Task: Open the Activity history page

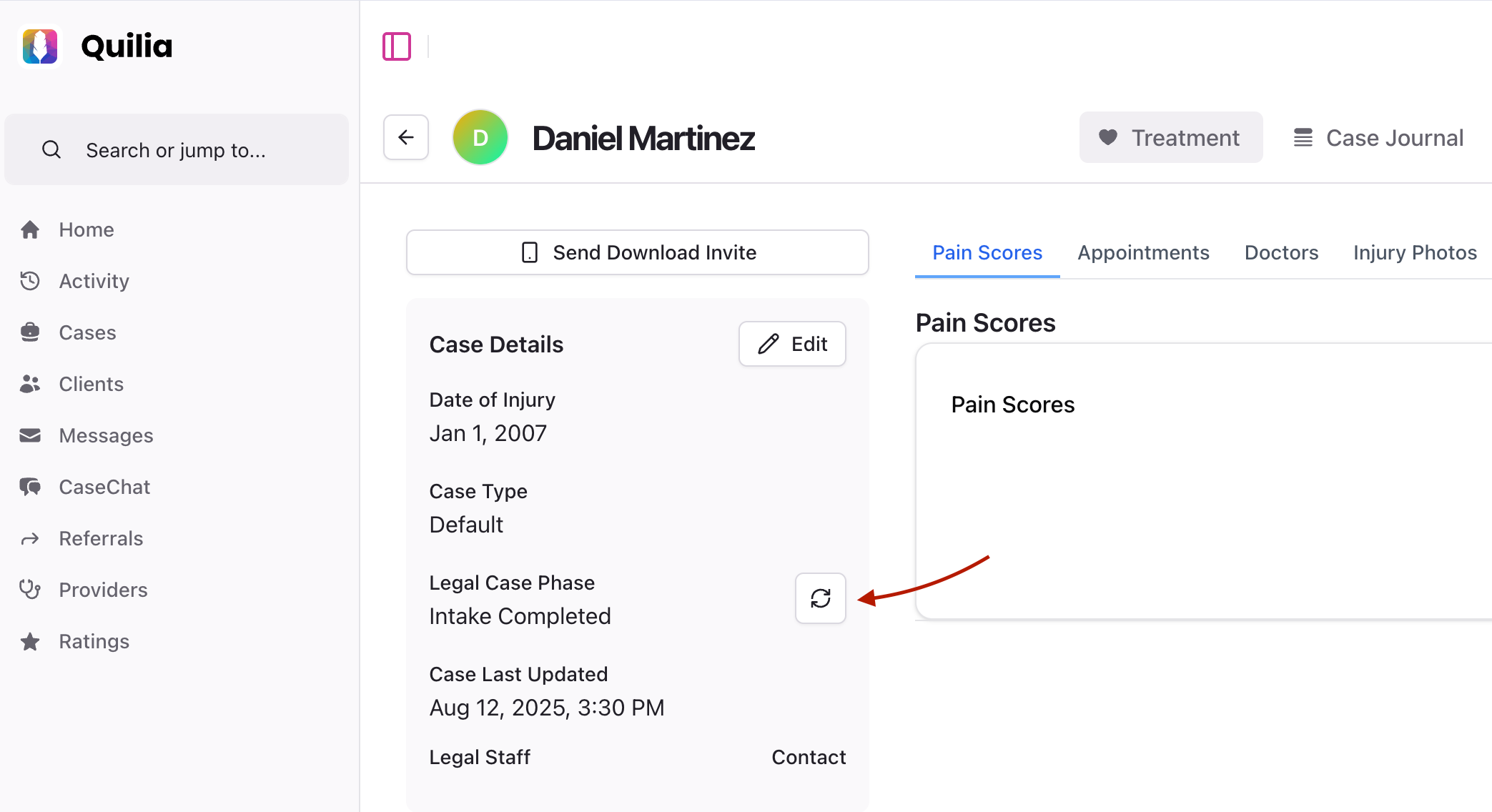Action: [94, 281]
